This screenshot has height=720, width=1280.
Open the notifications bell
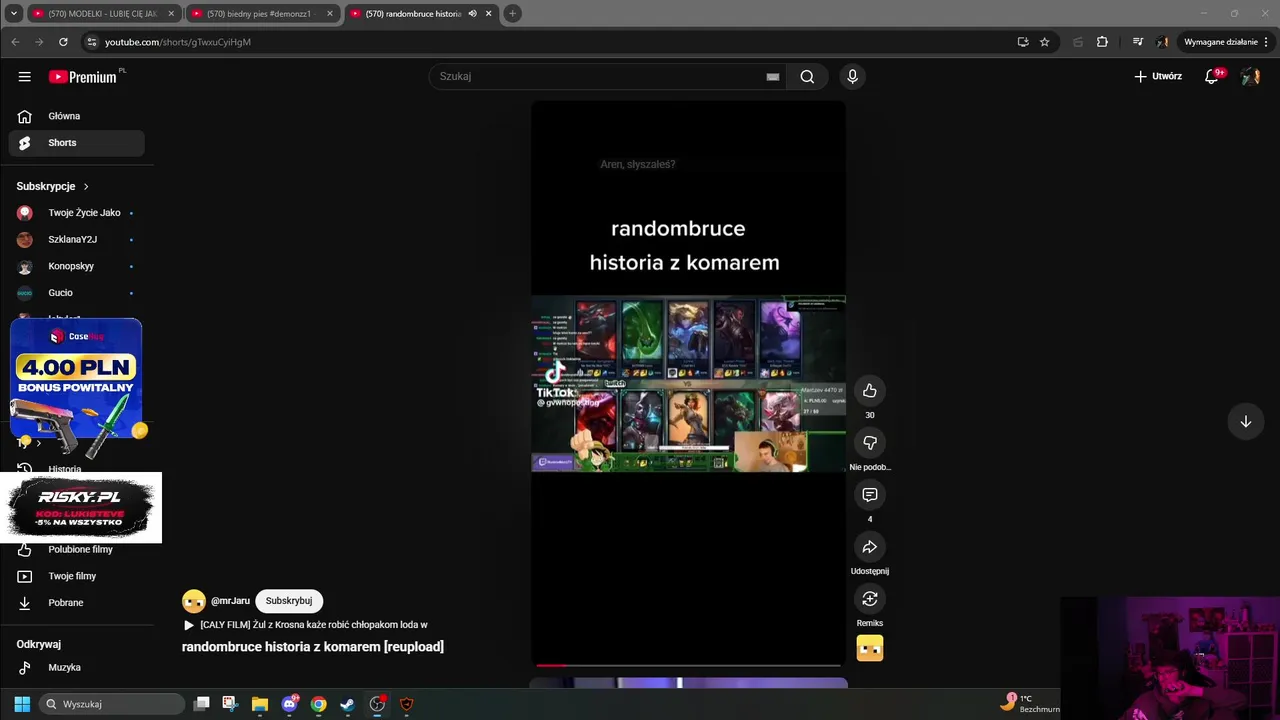[x=1212, y=76]
